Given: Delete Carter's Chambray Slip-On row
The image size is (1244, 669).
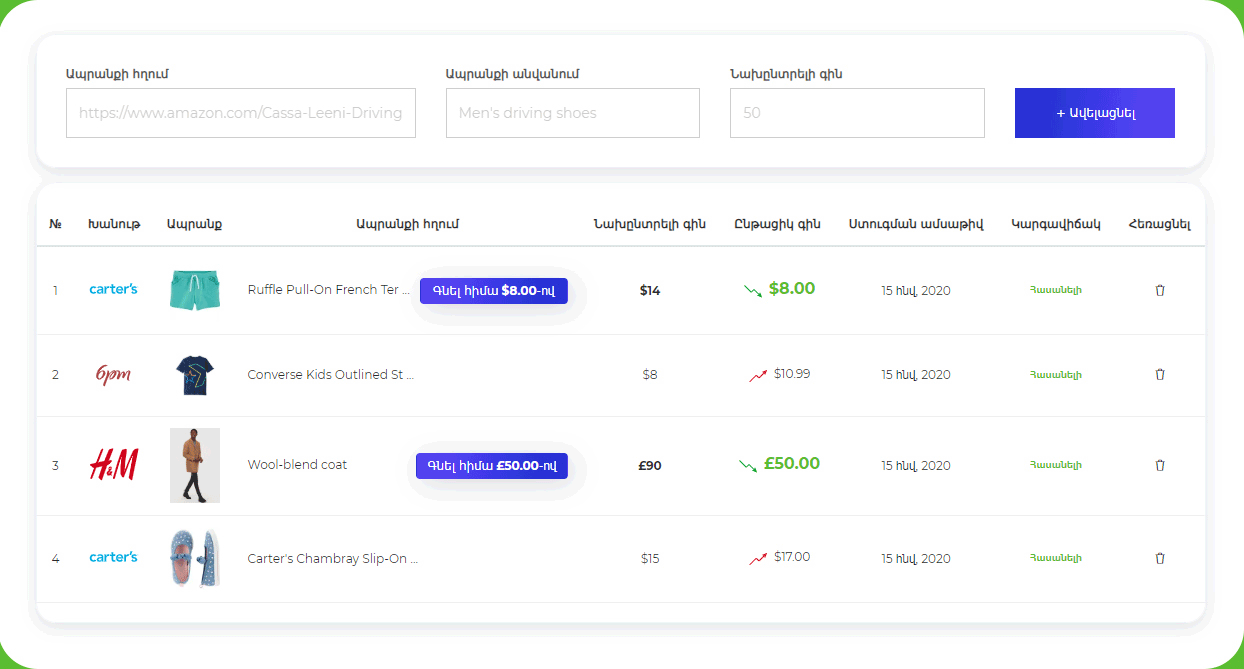Looking at the screenshot, I should point(1160,558).
